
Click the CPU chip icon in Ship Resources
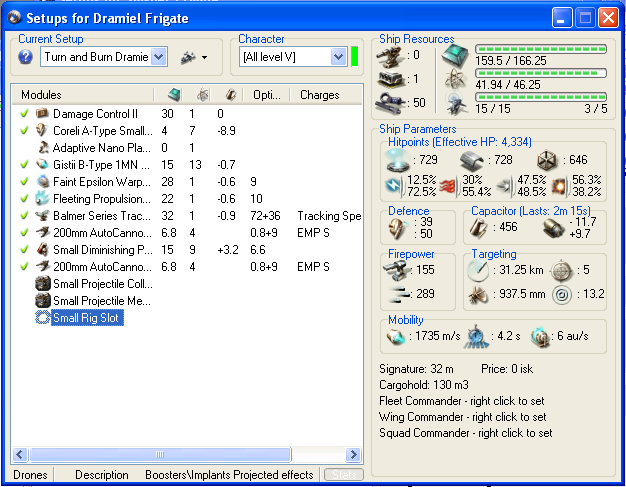455,56
